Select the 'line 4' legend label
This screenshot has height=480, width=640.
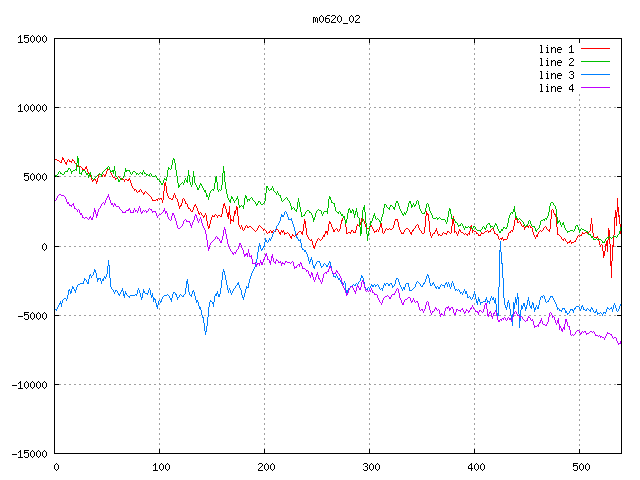pos(556,88)
